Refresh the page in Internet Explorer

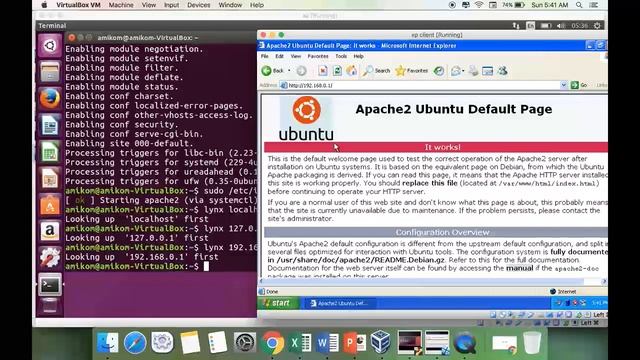point(337,71)
